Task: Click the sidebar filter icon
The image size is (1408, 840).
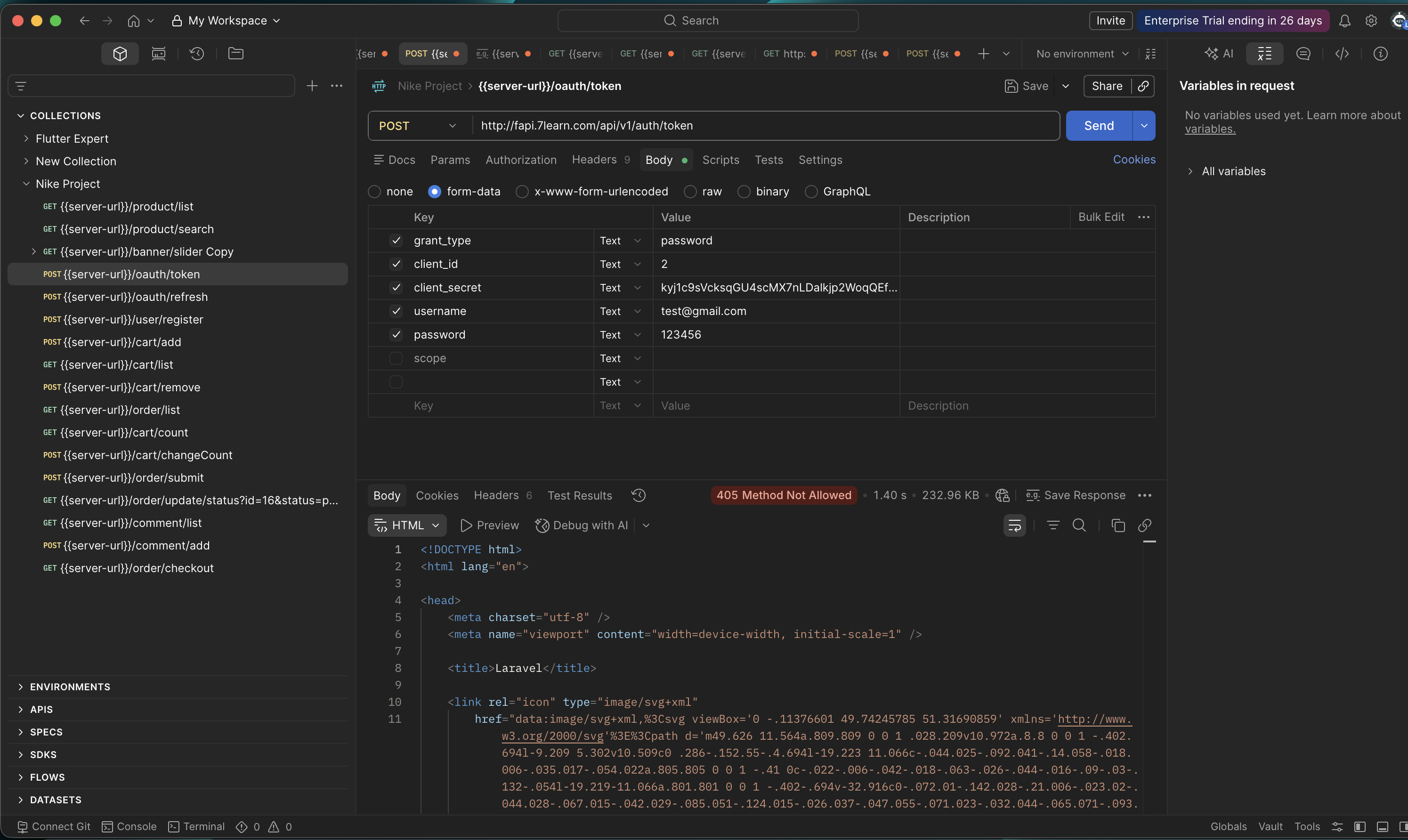Action: tap(21, 86)
